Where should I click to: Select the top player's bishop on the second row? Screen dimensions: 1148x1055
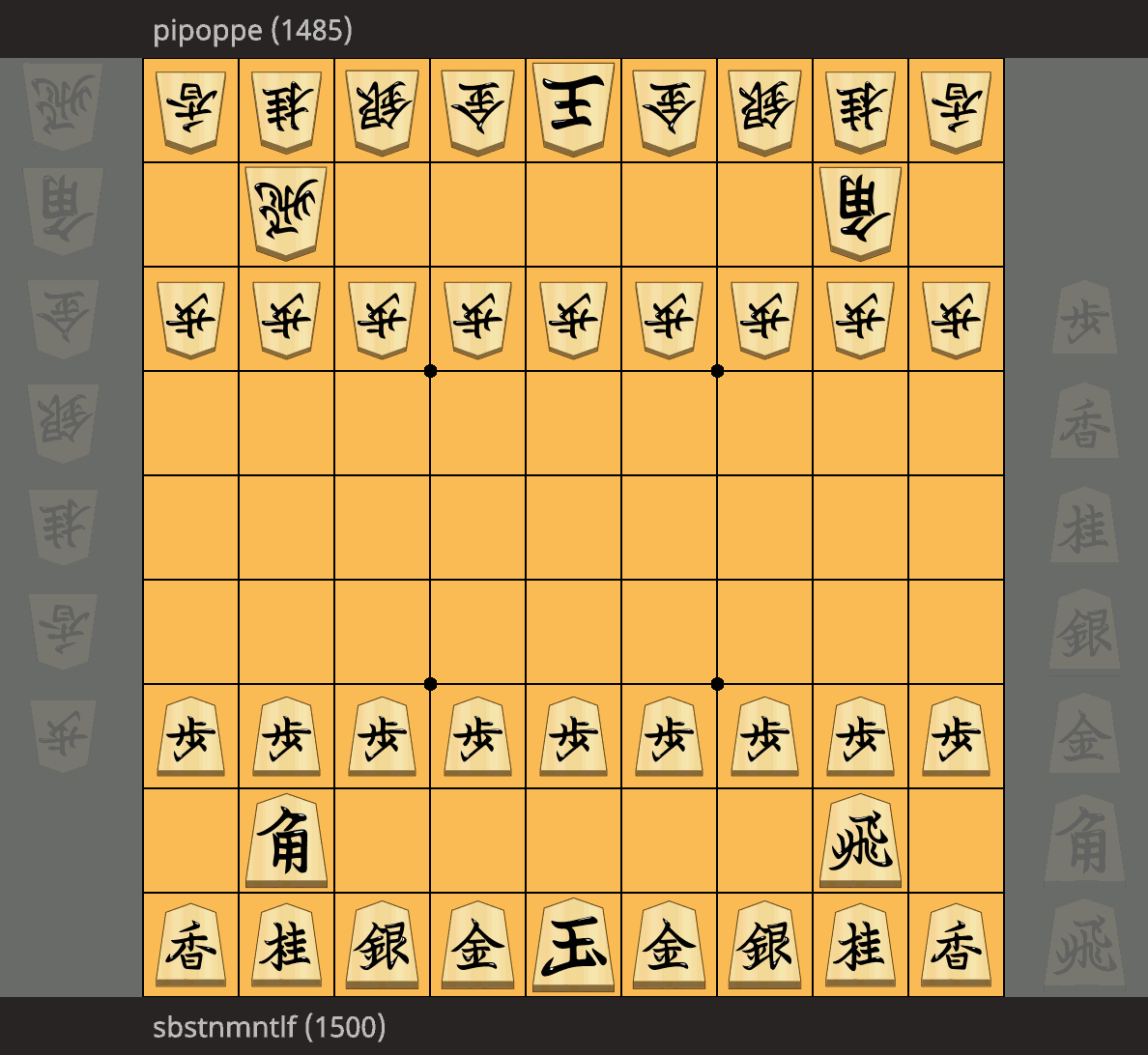point(860,214)
